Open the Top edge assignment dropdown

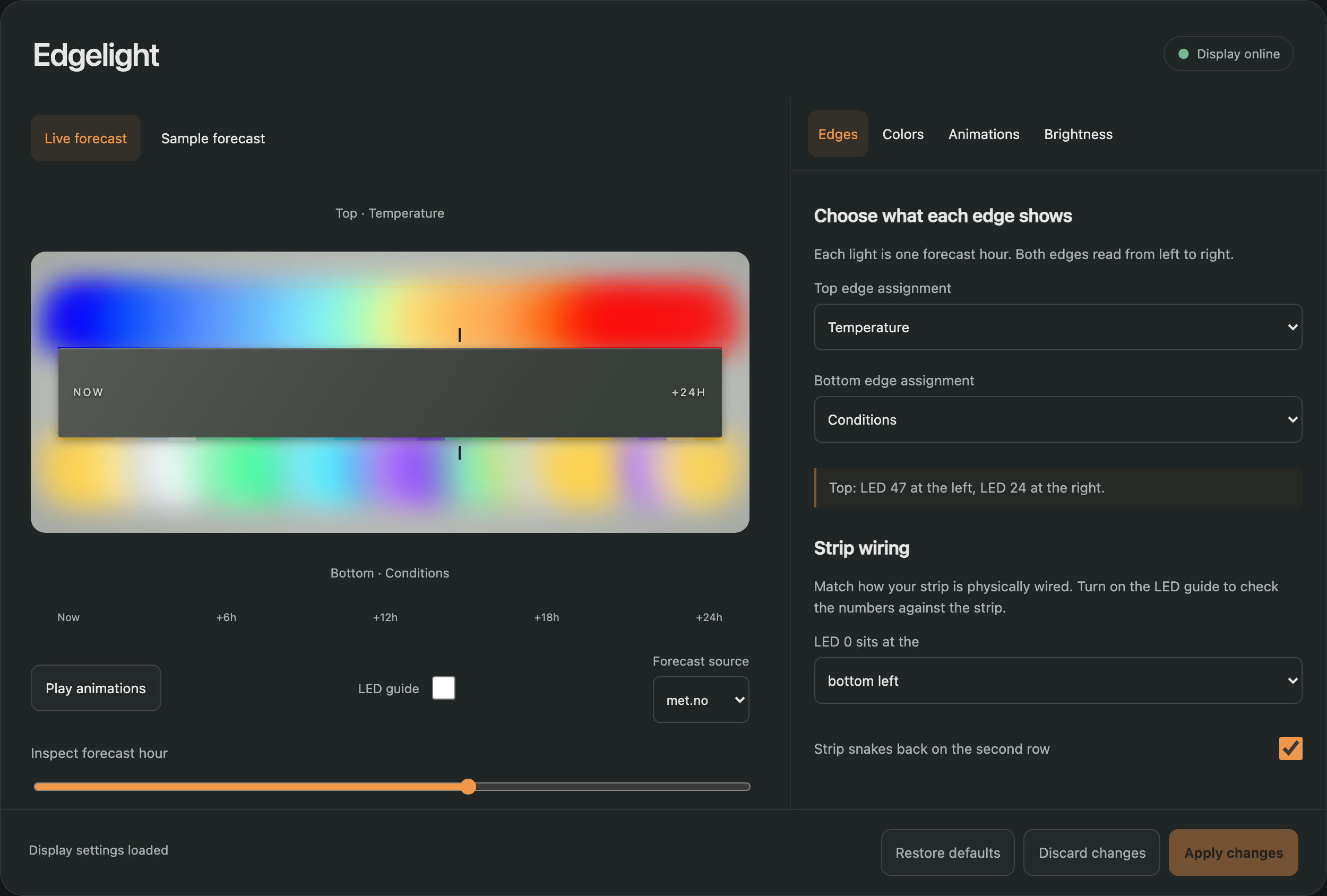1057,327
